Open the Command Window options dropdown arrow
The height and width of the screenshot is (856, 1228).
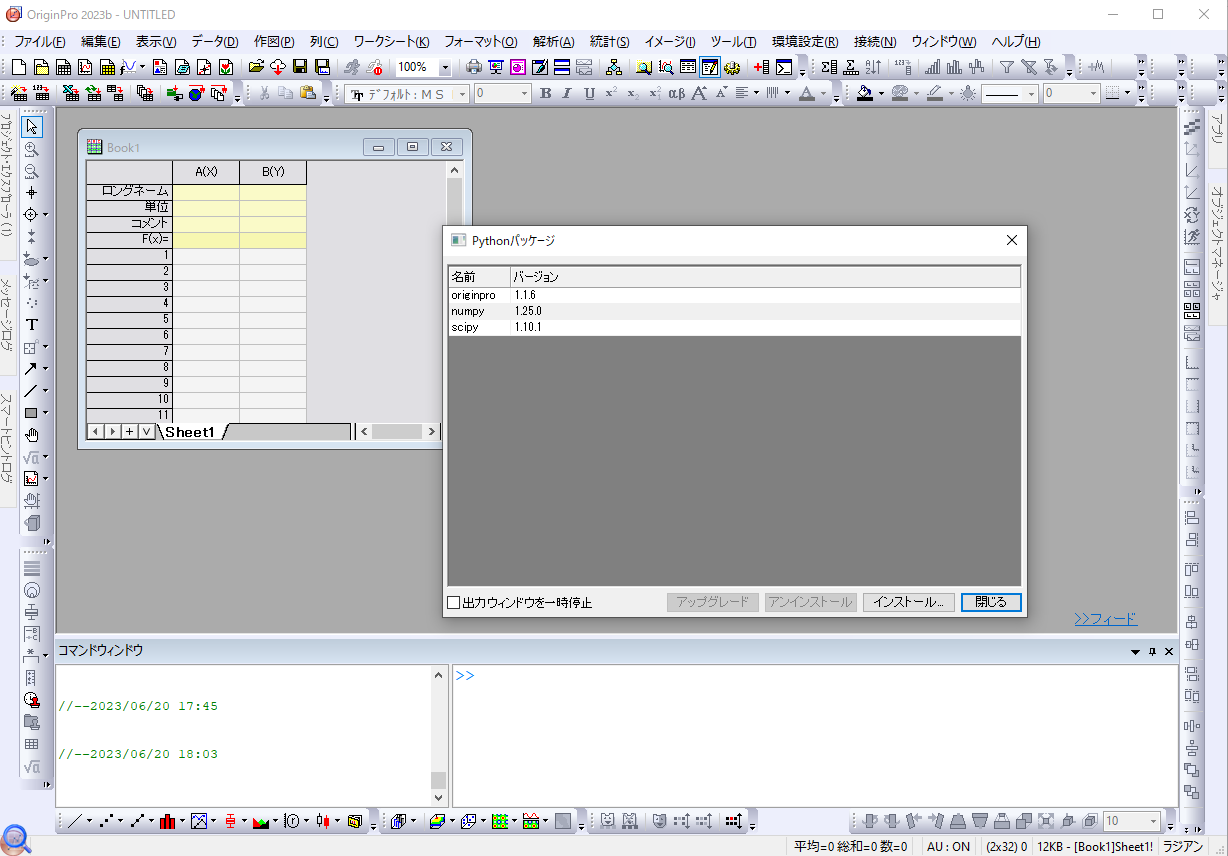coord(1136,652)
